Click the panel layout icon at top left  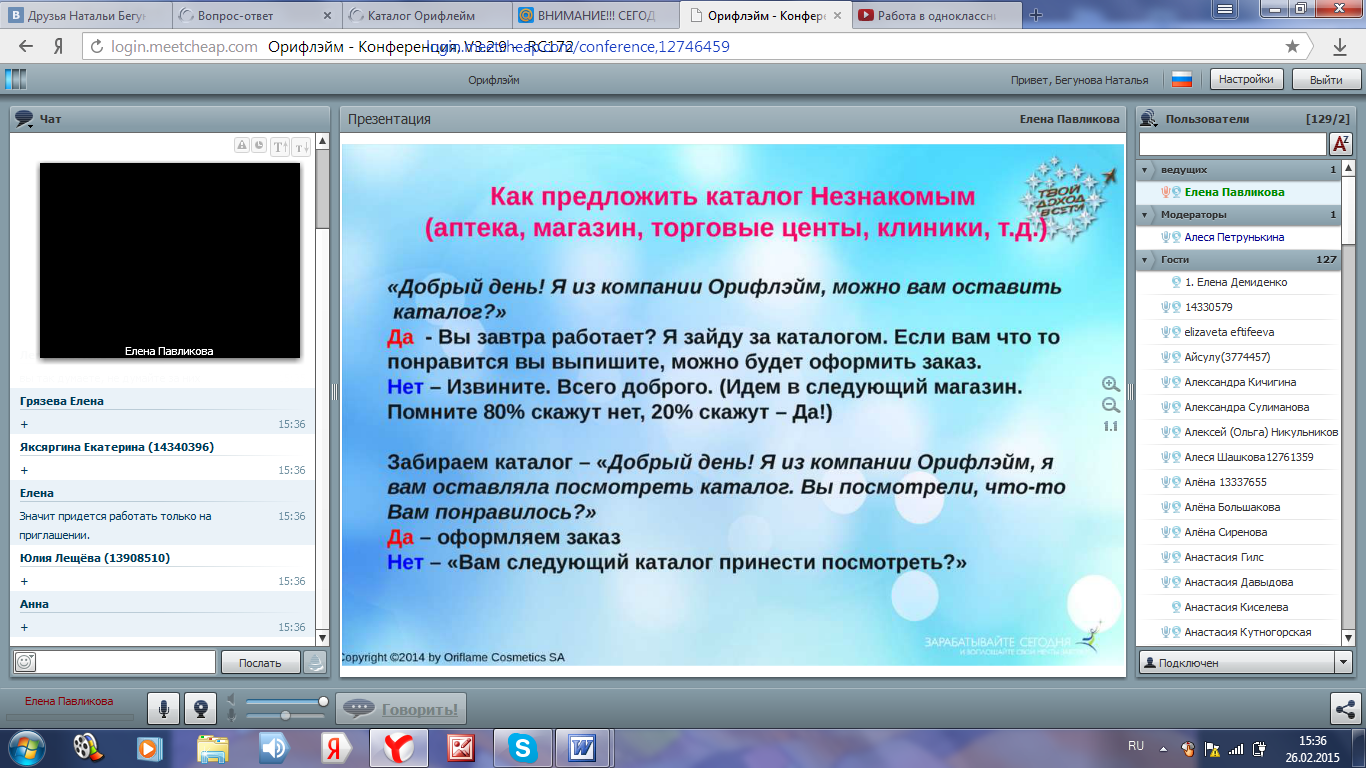[15, 80]
